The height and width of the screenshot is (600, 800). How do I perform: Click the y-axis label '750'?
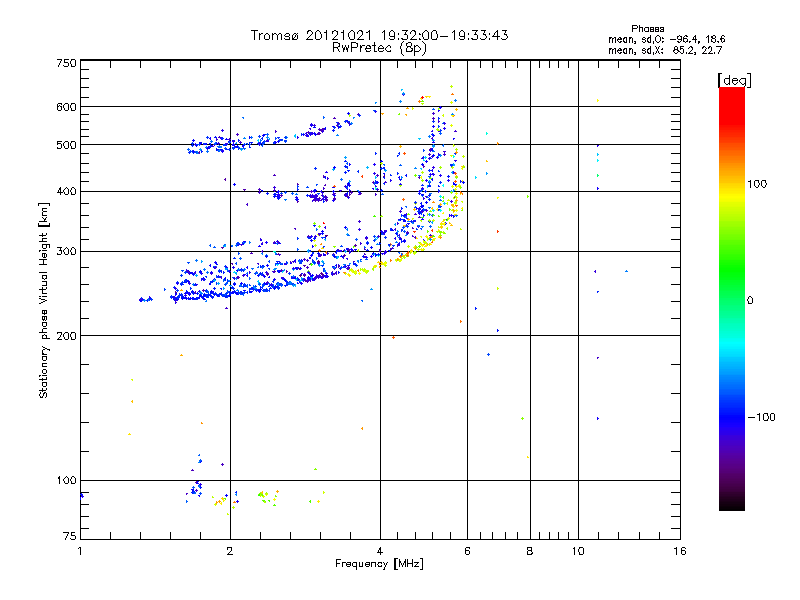66,63
